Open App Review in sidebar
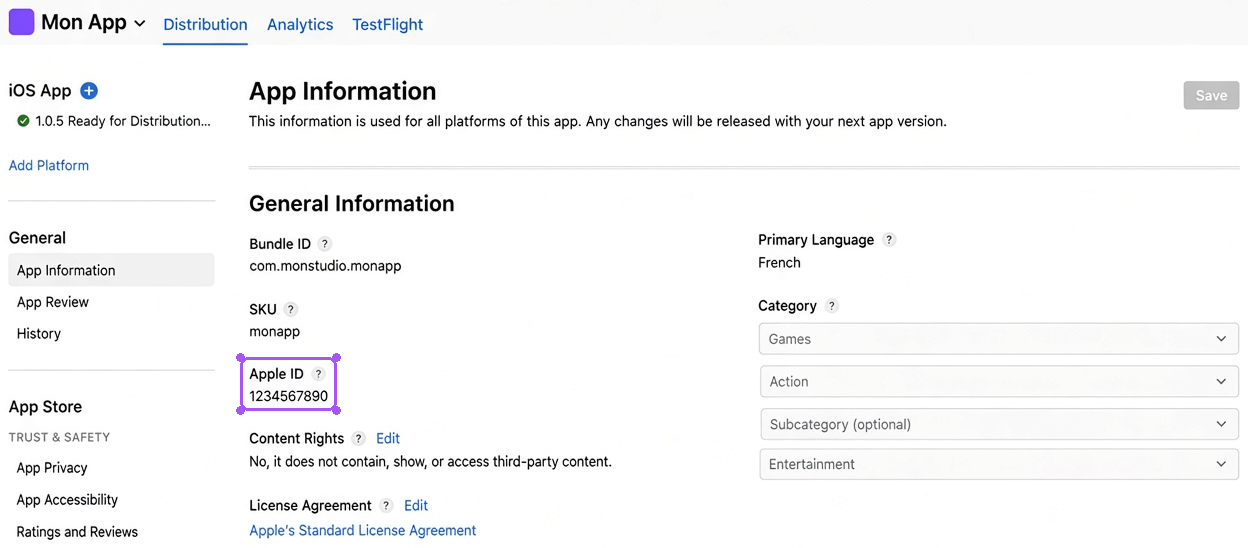The image size is (1248, 548). coord(53,302)
